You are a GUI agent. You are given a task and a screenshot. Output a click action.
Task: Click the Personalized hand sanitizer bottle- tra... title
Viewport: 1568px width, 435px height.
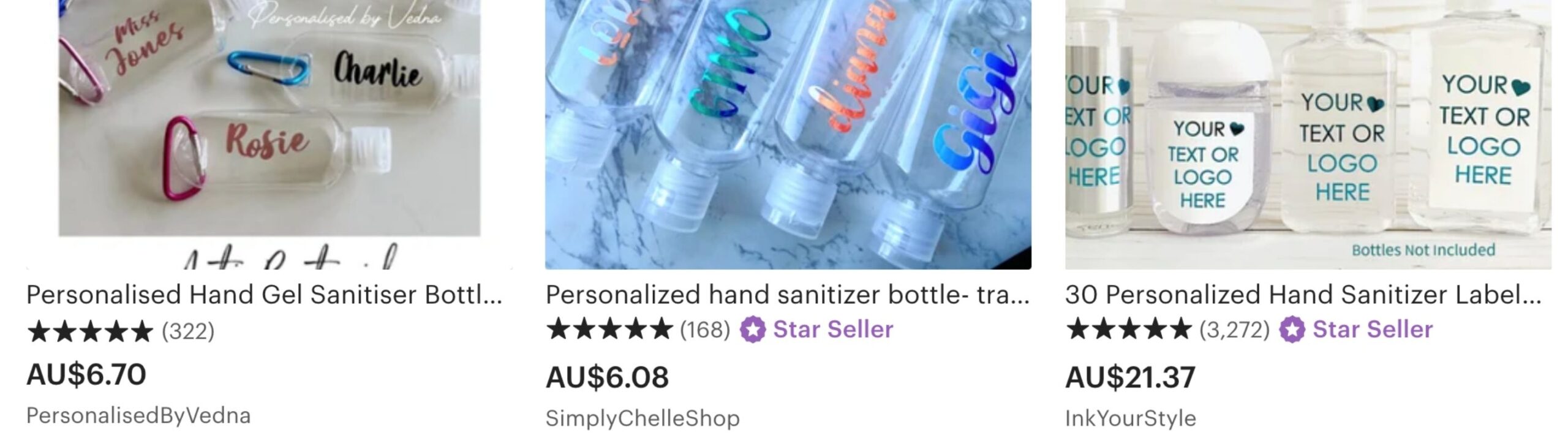788,295
